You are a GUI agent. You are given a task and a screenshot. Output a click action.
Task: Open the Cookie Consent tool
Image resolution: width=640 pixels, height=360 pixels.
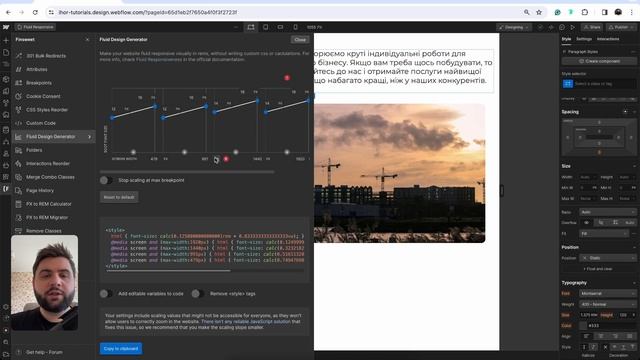point(53,96)
